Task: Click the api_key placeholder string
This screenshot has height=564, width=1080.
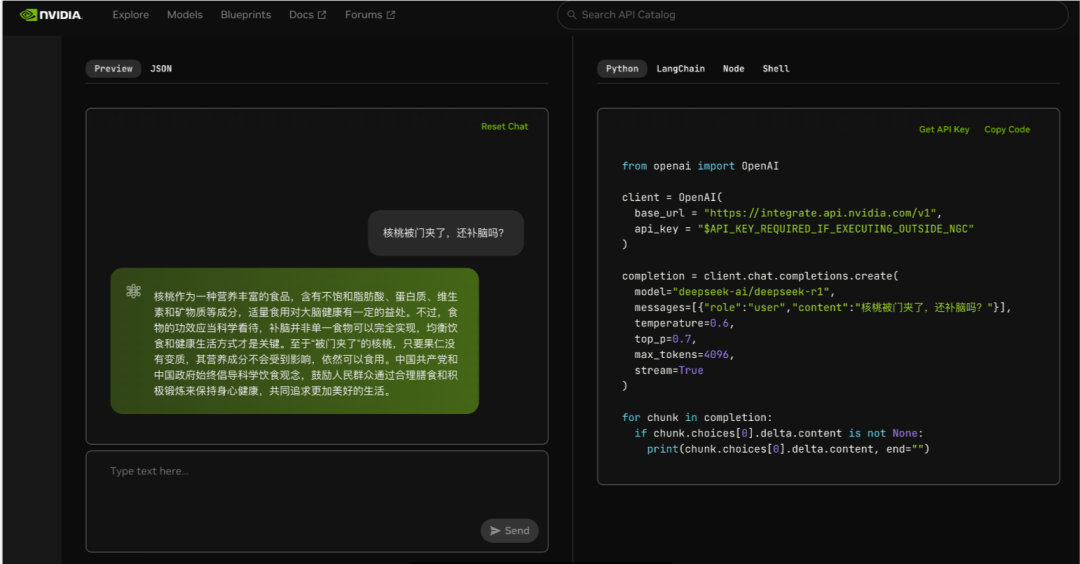Action: [x=835, y=229]
